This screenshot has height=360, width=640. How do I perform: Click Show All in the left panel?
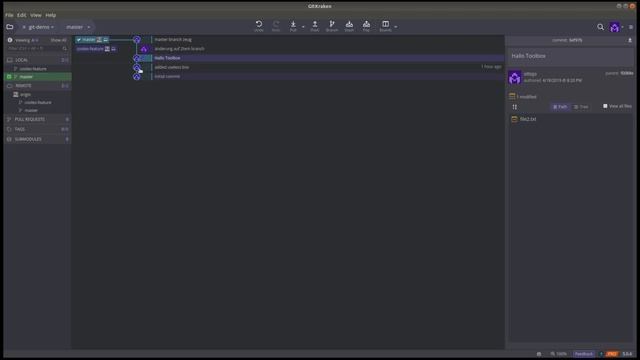[x=58, y=40]
